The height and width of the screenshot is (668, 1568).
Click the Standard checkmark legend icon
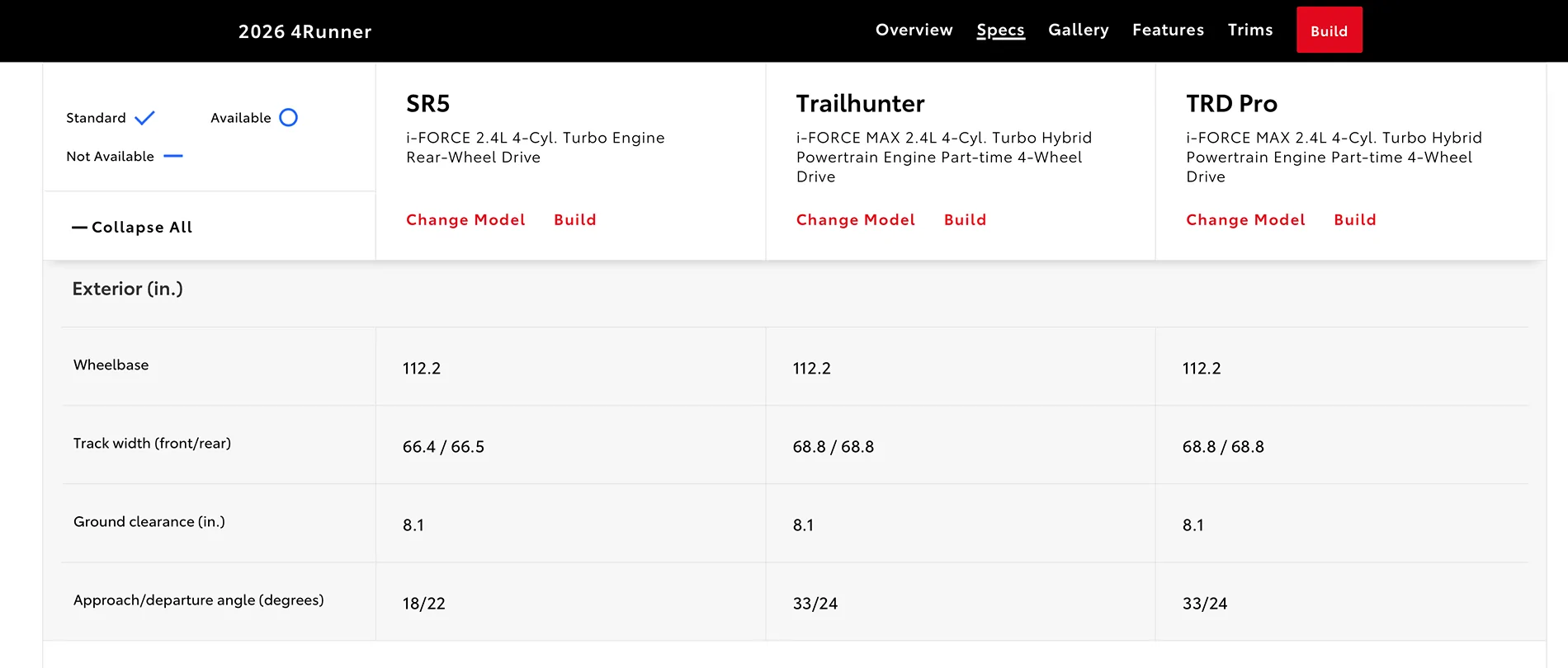[x=144, y=118]
